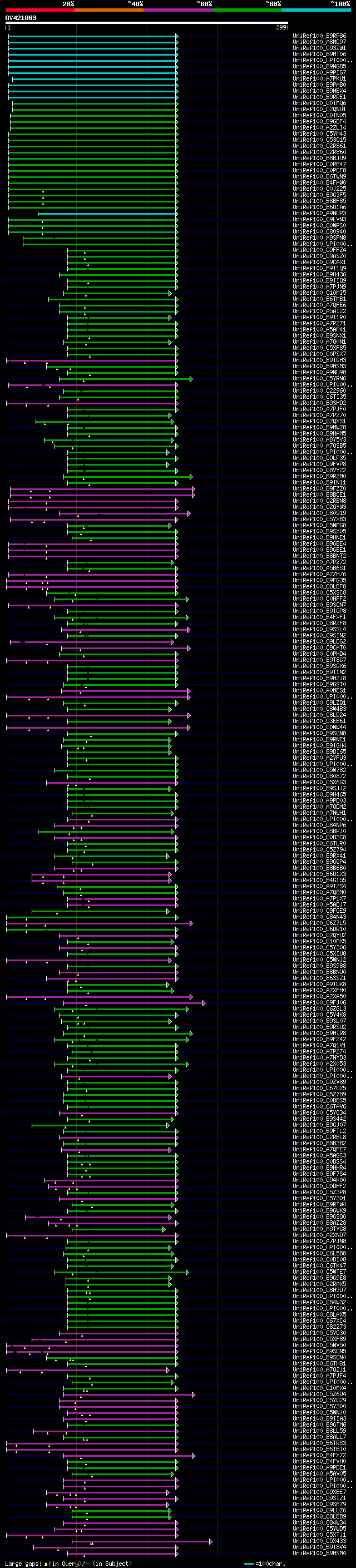Select the AV421063 query label
356x1568 pixels.
(21, 18)
